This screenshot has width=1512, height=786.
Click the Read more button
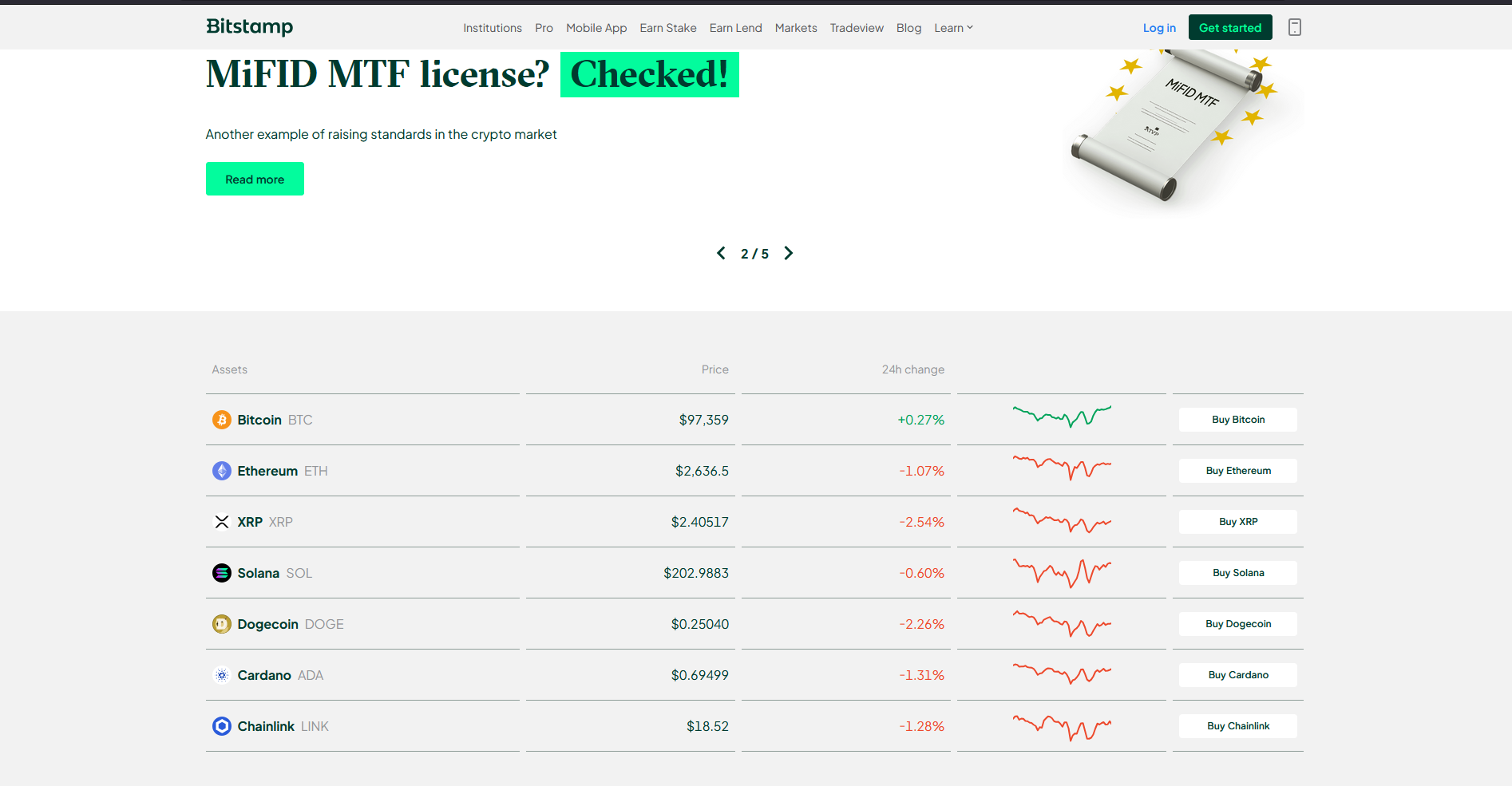(x=255, y=179)
